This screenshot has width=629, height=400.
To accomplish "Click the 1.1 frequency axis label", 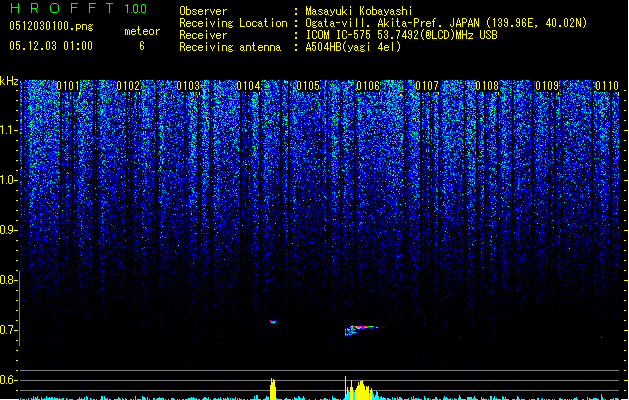I will [9, 130].
